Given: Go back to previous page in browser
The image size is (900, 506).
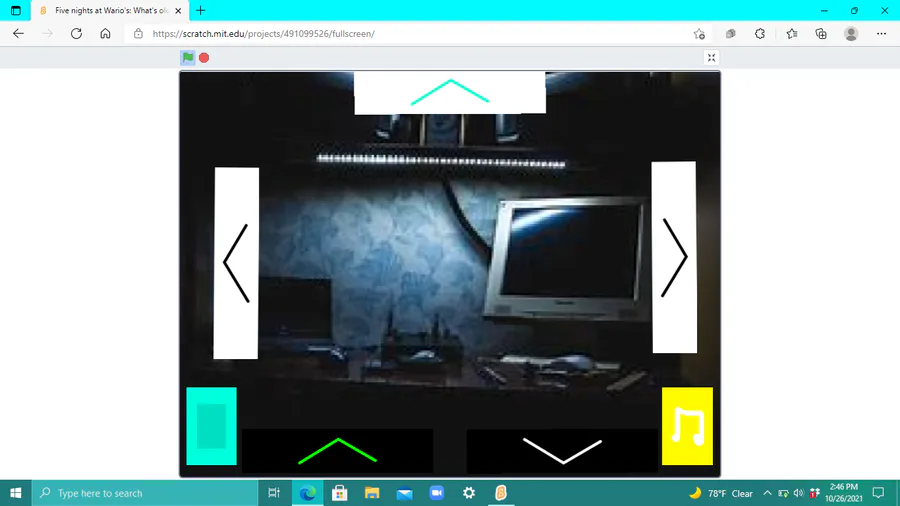Looking at the screenshot, I should (x=18, y=34).
